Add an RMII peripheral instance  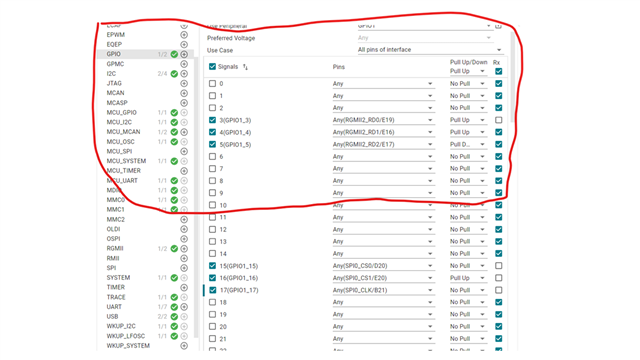point(184,258)
